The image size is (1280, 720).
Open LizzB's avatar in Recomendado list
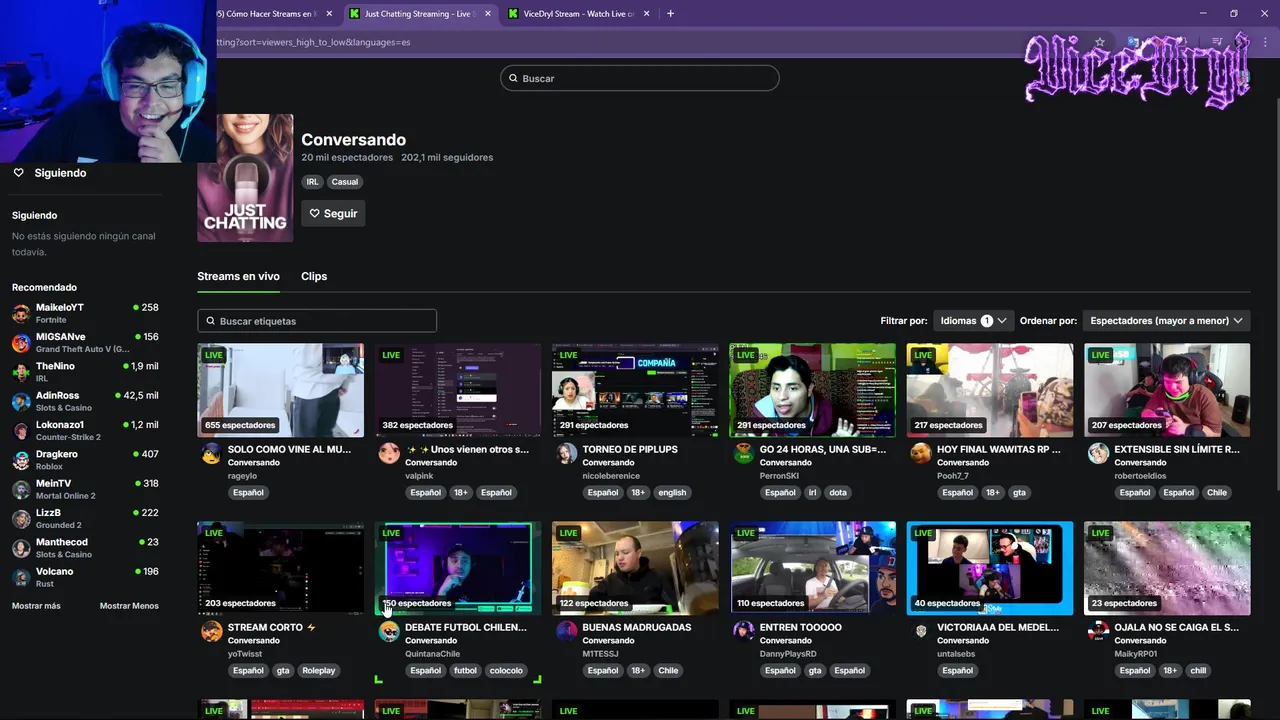click(21, 519)
